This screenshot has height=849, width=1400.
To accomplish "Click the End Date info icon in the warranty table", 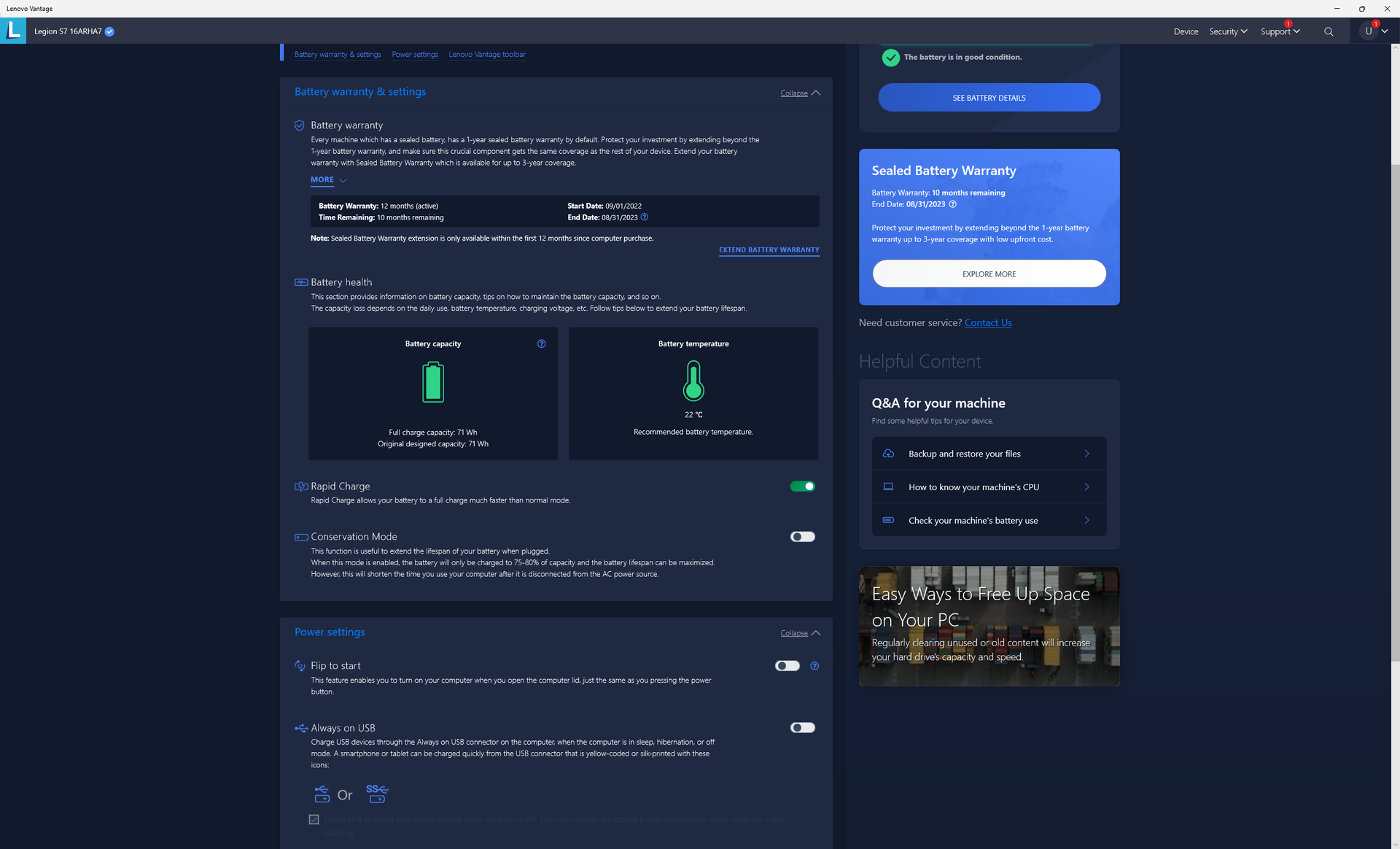I will pyautogui.click(x=645, y=217).
